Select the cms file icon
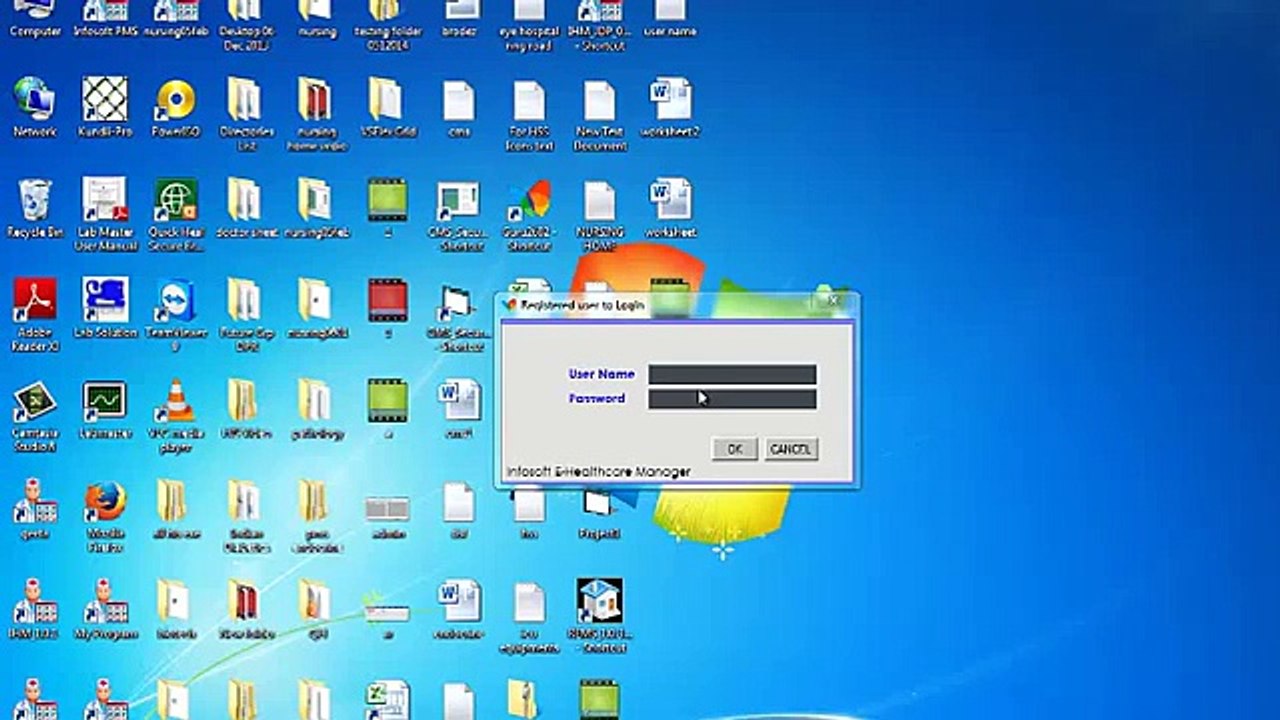 [x=459, y=107]
